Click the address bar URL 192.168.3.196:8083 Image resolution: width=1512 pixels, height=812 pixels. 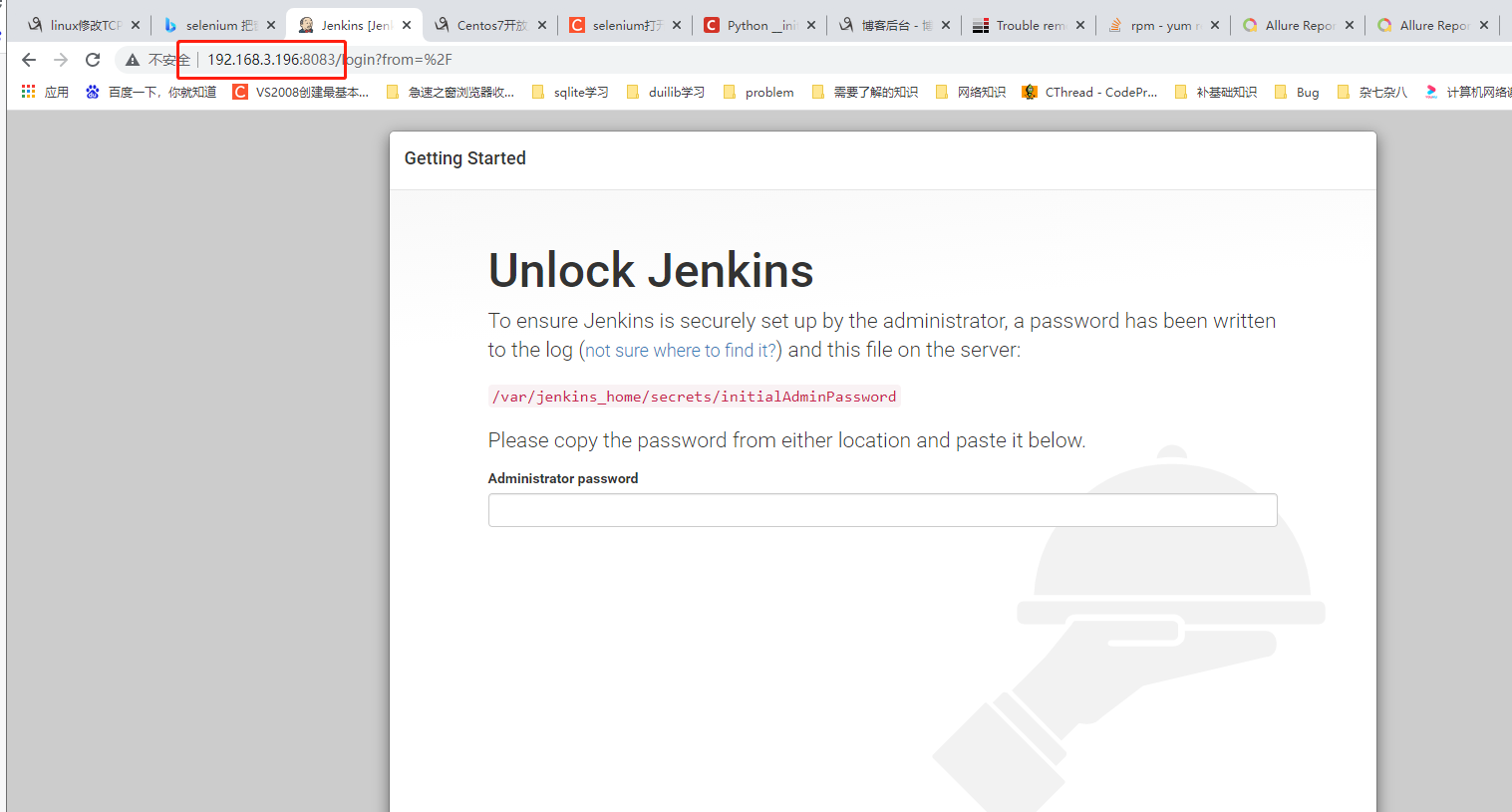[272, 60]
